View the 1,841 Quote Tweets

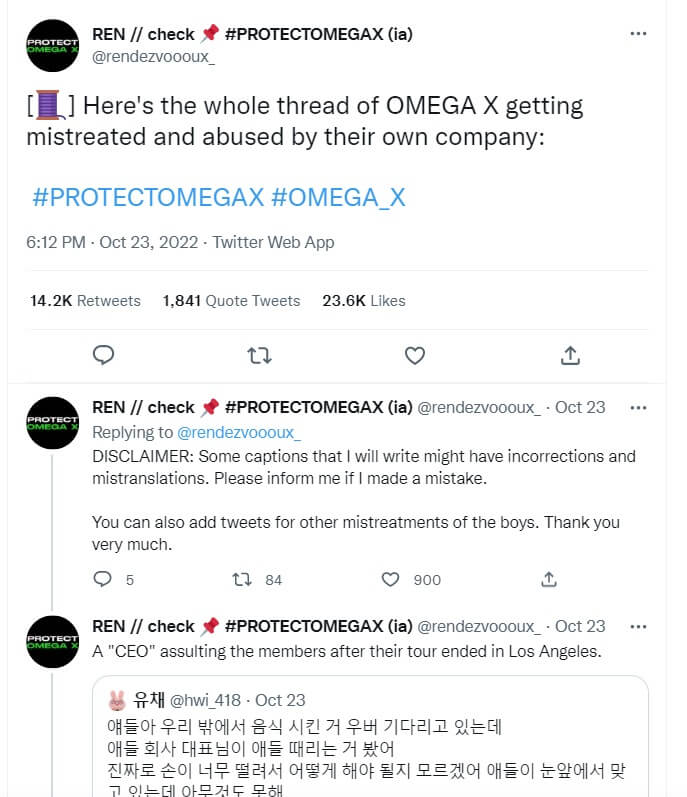coord(231,300)
